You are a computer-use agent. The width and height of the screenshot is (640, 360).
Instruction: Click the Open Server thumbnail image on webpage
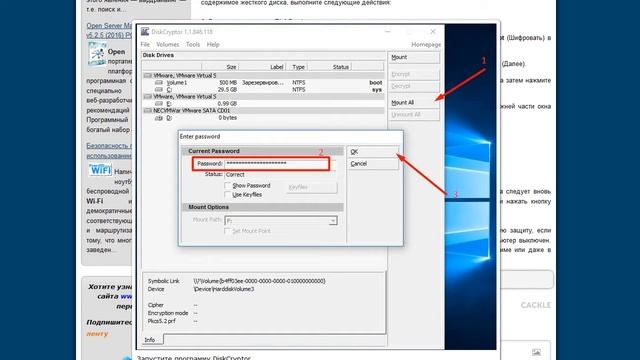pos(97,53)
